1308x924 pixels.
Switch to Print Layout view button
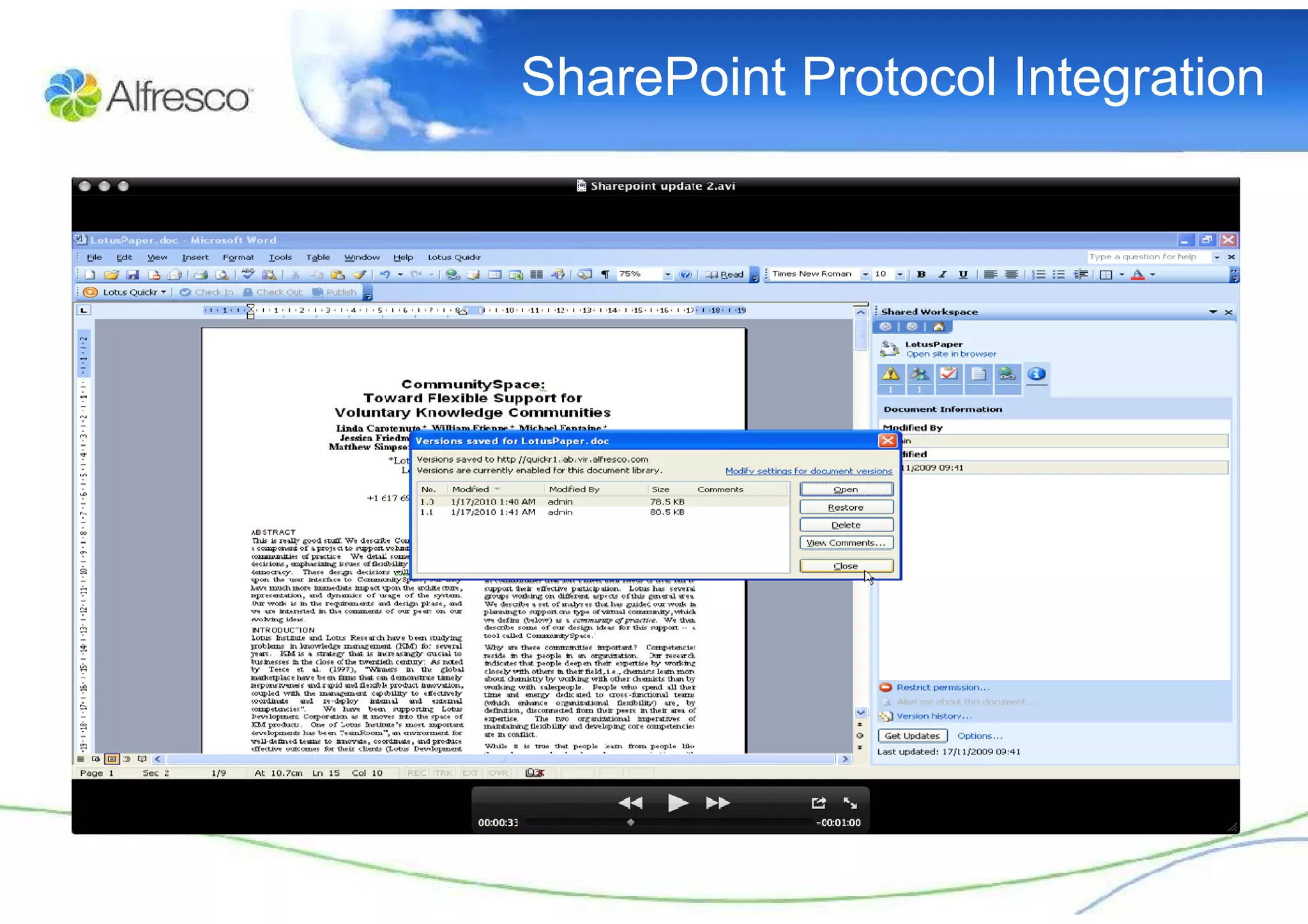click(x=112, y=759)
